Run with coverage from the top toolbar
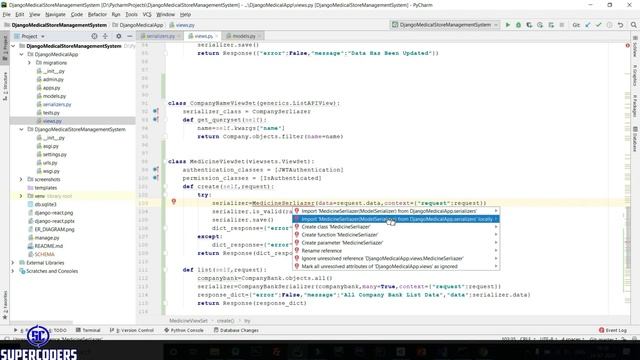This screenshot has height=360, width=640. pyautogui.click(x=529, y=25)
